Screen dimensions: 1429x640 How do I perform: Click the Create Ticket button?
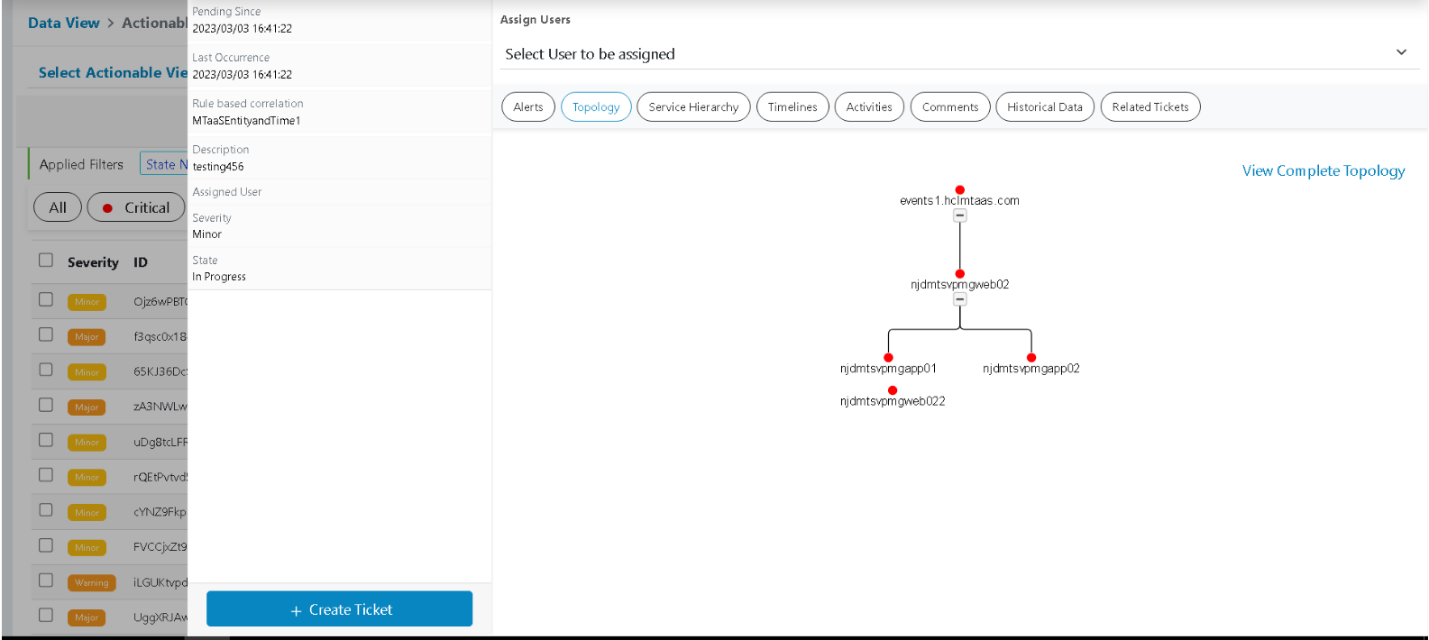point(339,608)
